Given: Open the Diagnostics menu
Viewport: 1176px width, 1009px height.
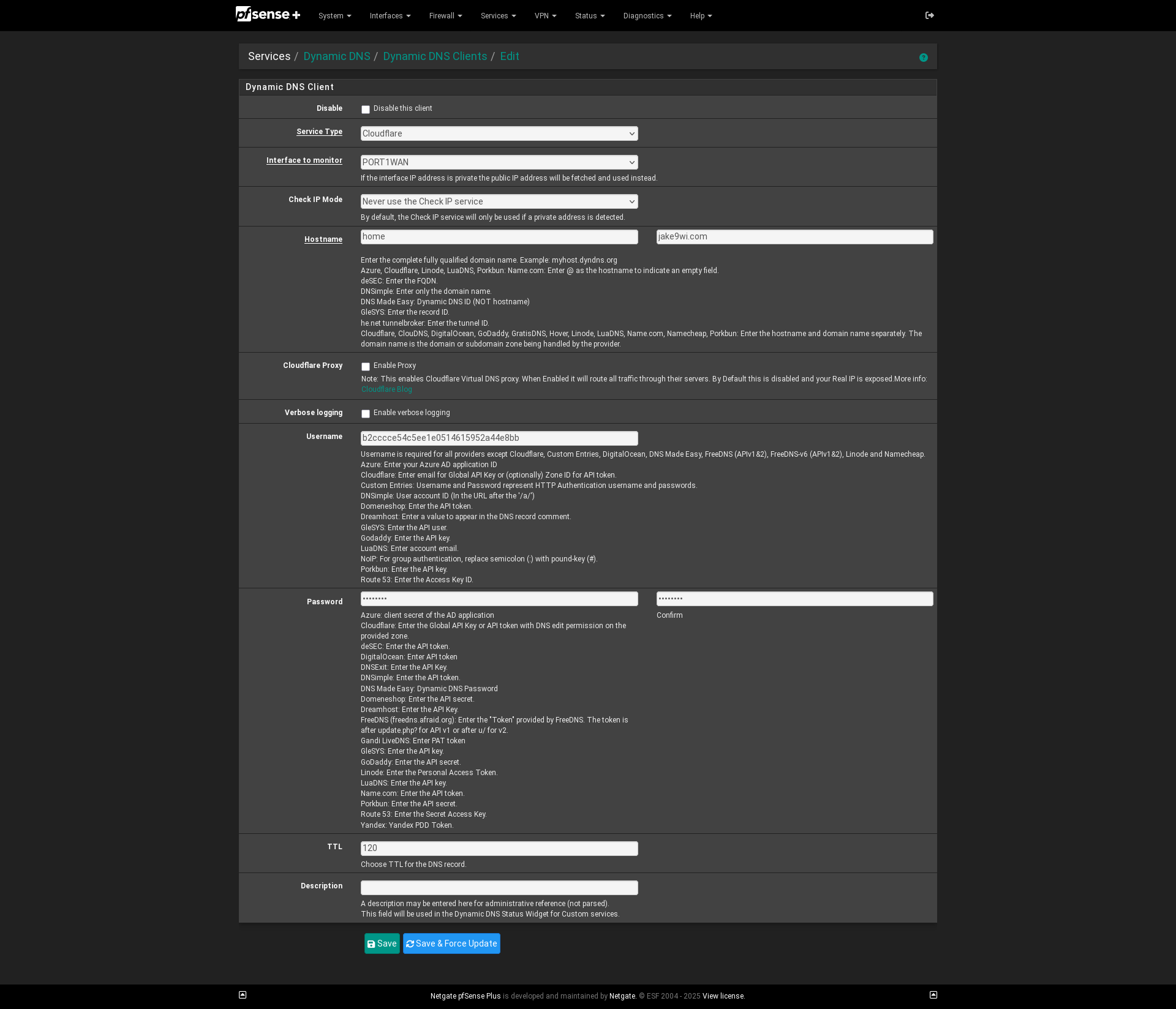Looking at the screenshot, I should pyautogui.click(x=647, y=16).
